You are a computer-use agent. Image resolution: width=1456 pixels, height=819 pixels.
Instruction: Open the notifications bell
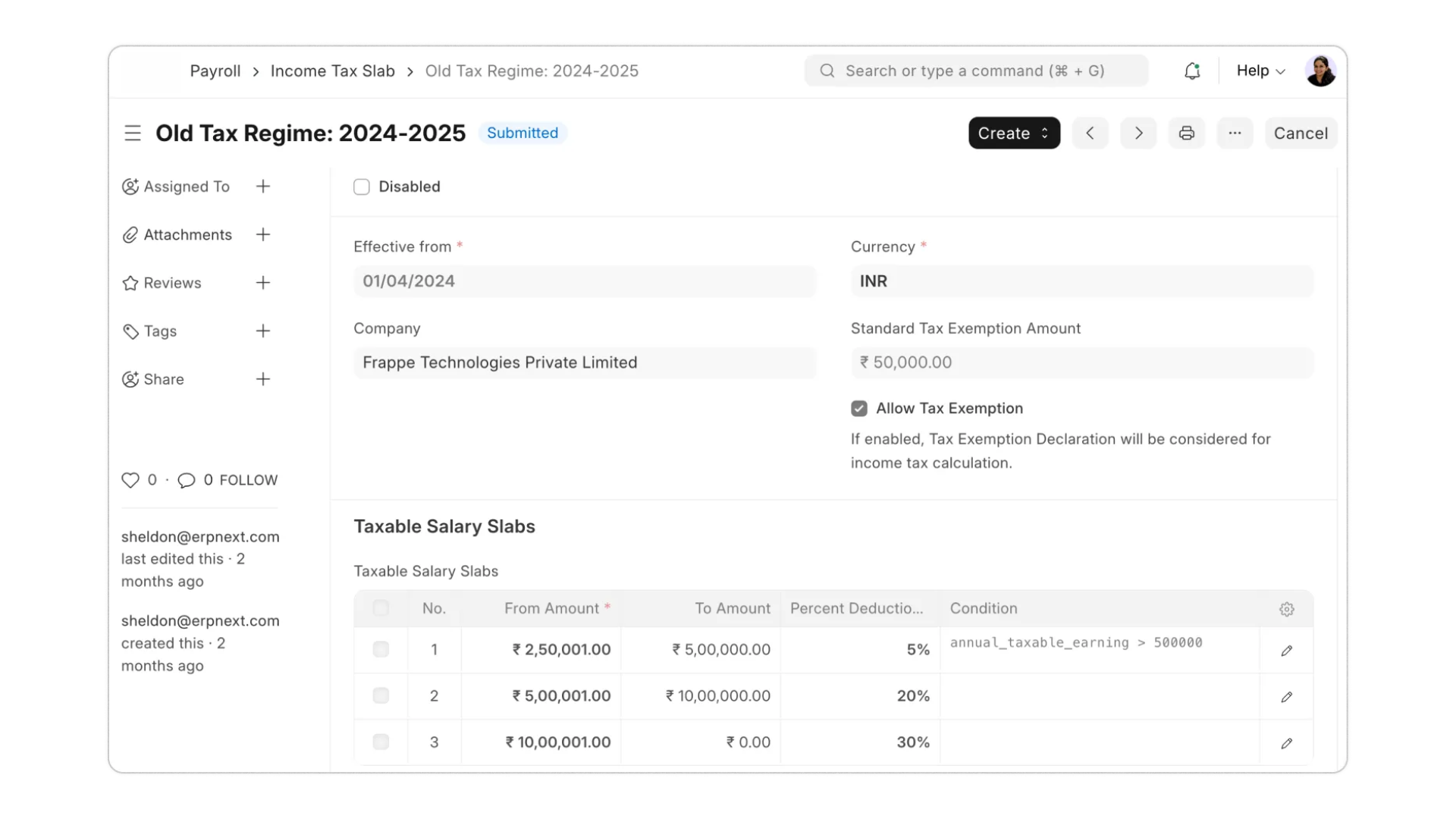point(1192,71)
